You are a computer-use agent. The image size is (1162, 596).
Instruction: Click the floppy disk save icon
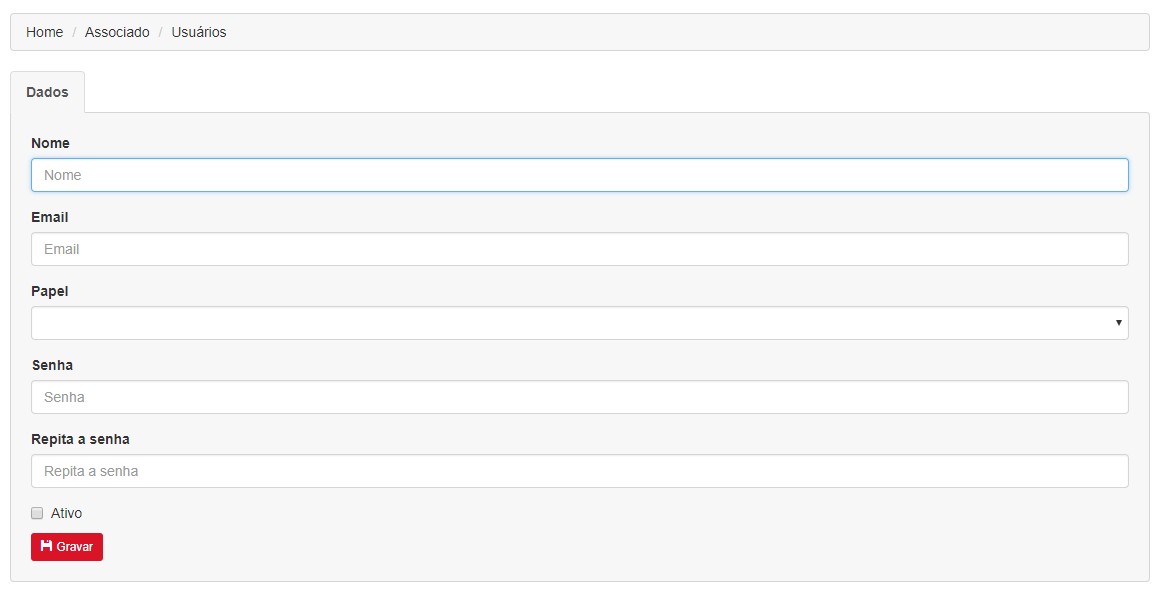[x=46, y=546]
